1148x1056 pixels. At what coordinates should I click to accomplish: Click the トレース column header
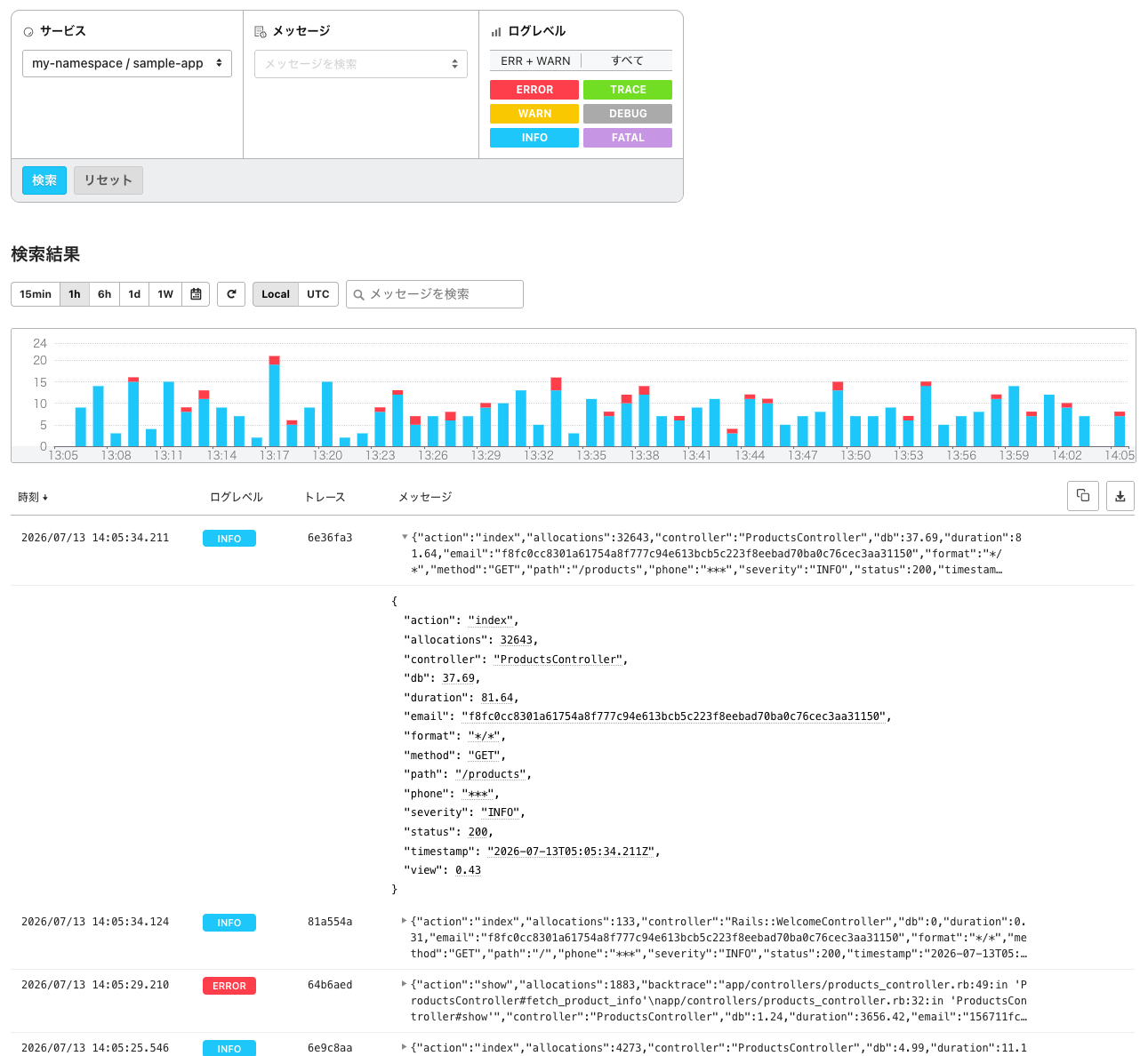(325, 497)
